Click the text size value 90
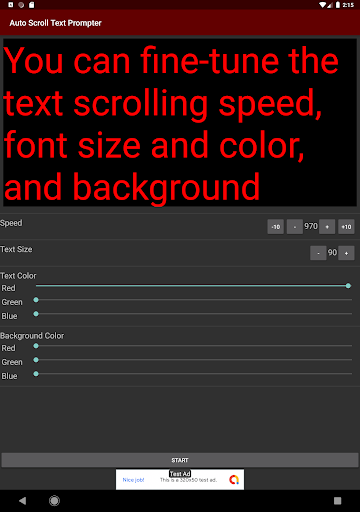360x512 pixels. click(332, 253)
